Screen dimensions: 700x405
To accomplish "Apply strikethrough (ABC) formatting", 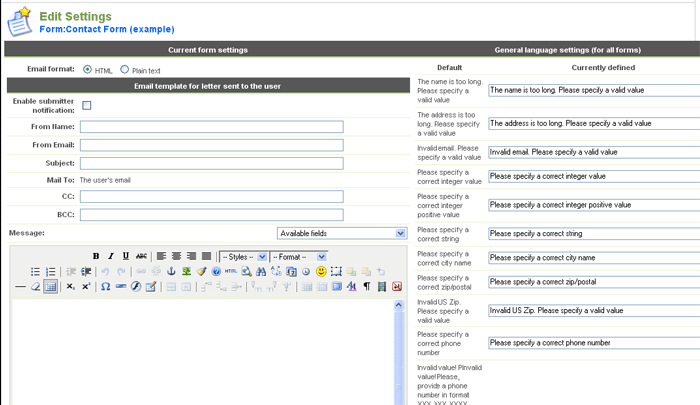I will coord(141,256).
